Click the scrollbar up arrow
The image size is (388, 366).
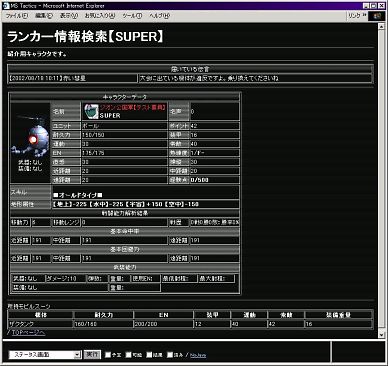pos(382,27)
